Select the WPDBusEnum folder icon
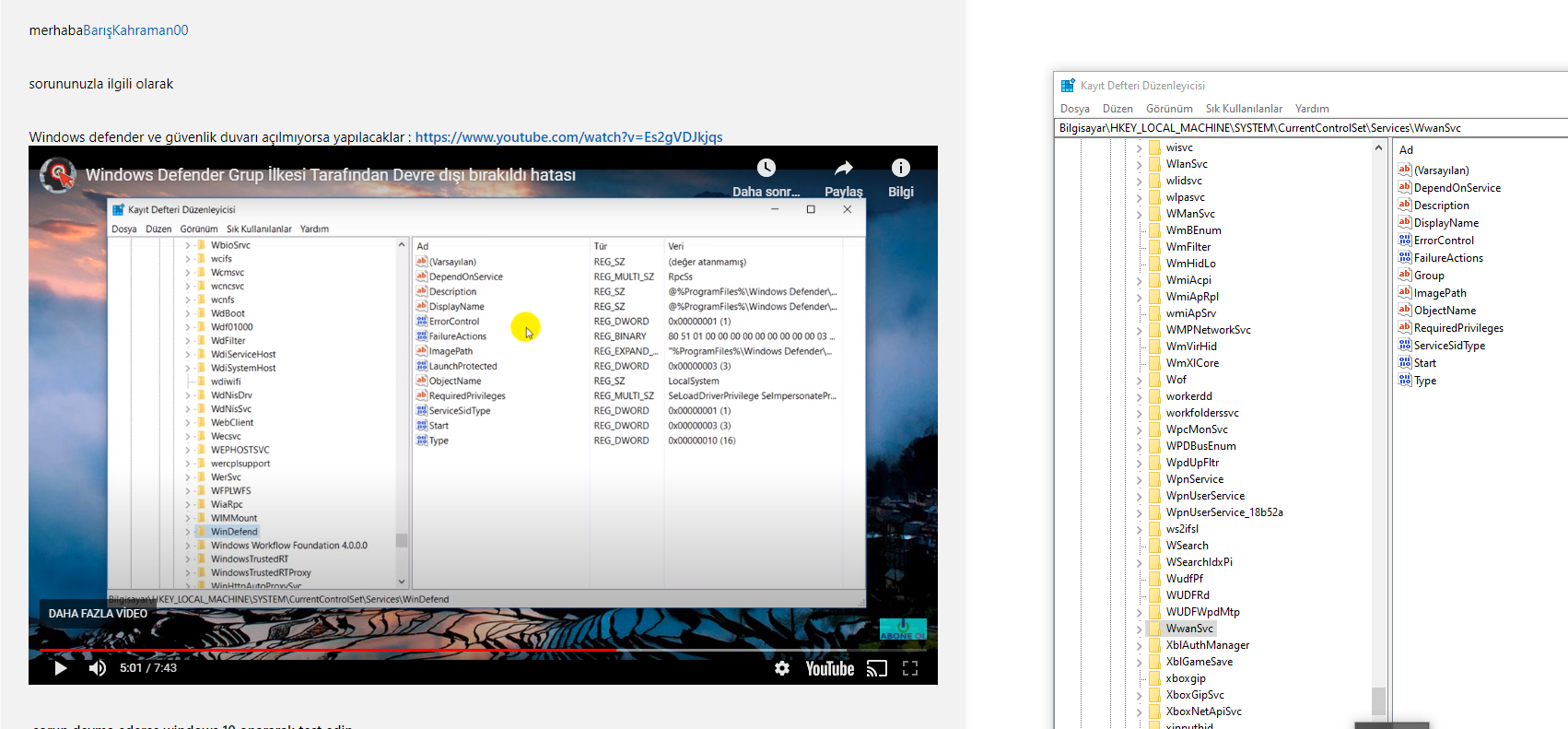The image size is (1568, 729). [x=1154, y=446]
